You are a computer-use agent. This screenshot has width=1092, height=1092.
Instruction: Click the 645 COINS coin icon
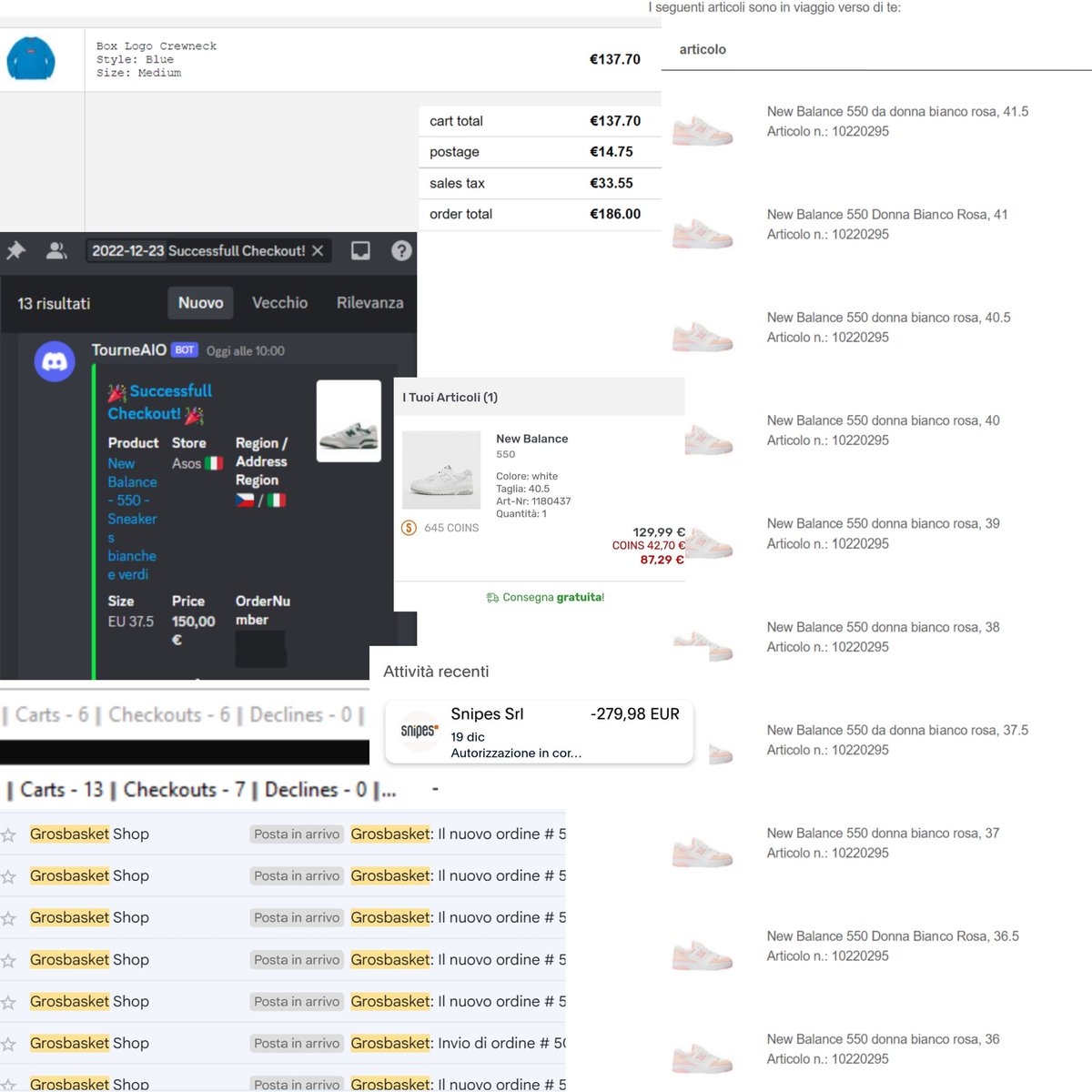coord(409,528)
